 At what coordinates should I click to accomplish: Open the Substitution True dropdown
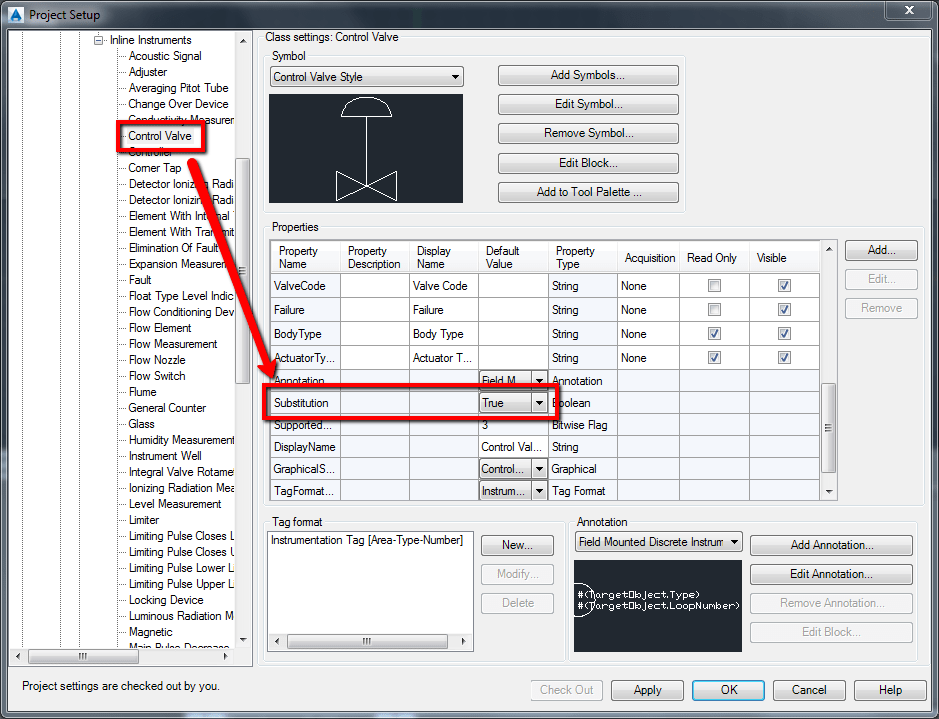pyautogui.click(x=538, y=403)
